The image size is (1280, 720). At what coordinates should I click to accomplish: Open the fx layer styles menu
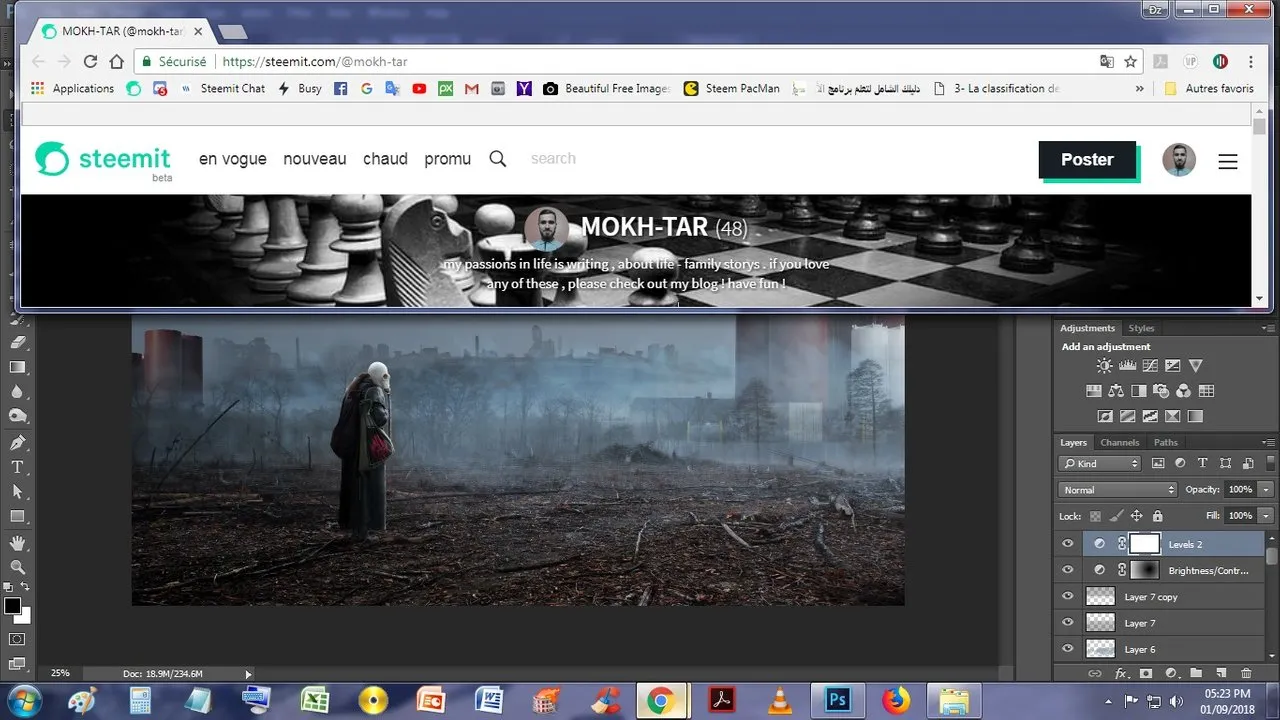(x=1120, y=674)
